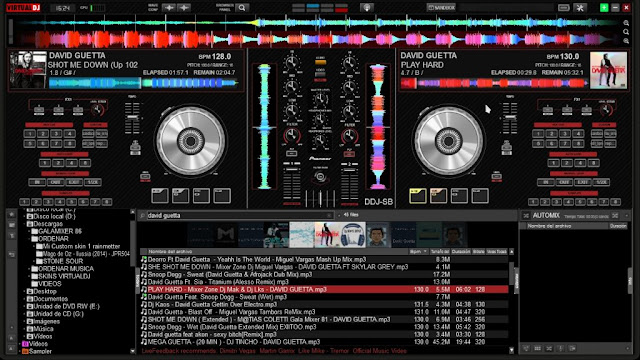Click left deck loop IN button
640x360 pixels.
pyautogui.click(x=37, y=182)
